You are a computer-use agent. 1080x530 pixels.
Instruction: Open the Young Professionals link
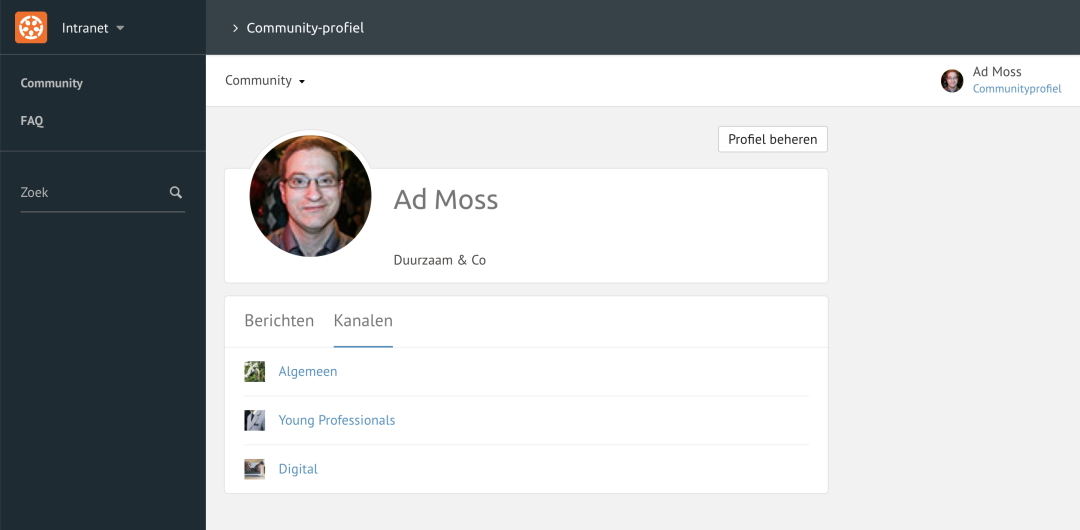[337, 420]
